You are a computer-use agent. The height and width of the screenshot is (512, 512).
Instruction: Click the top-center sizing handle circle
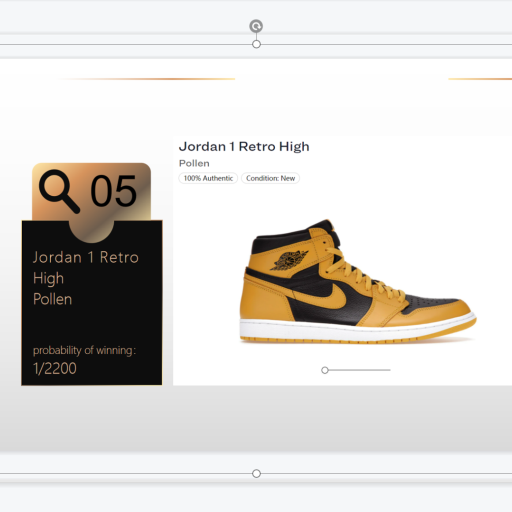point(256,44)
